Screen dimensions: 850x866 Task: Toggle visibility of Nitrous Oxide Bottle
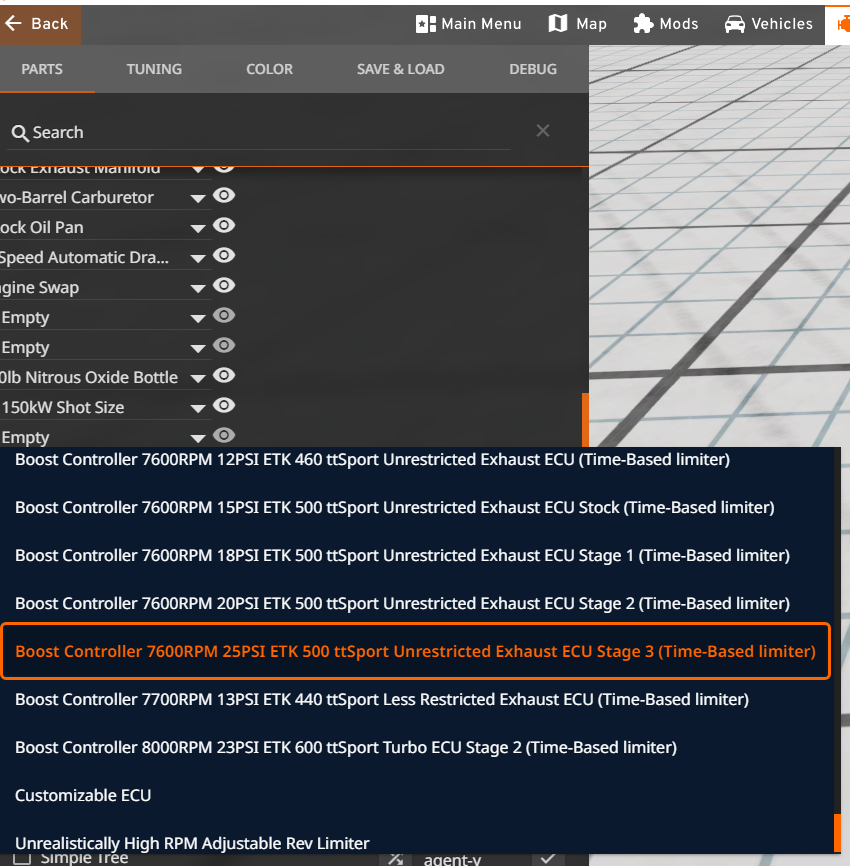click(x=224, y=376)
